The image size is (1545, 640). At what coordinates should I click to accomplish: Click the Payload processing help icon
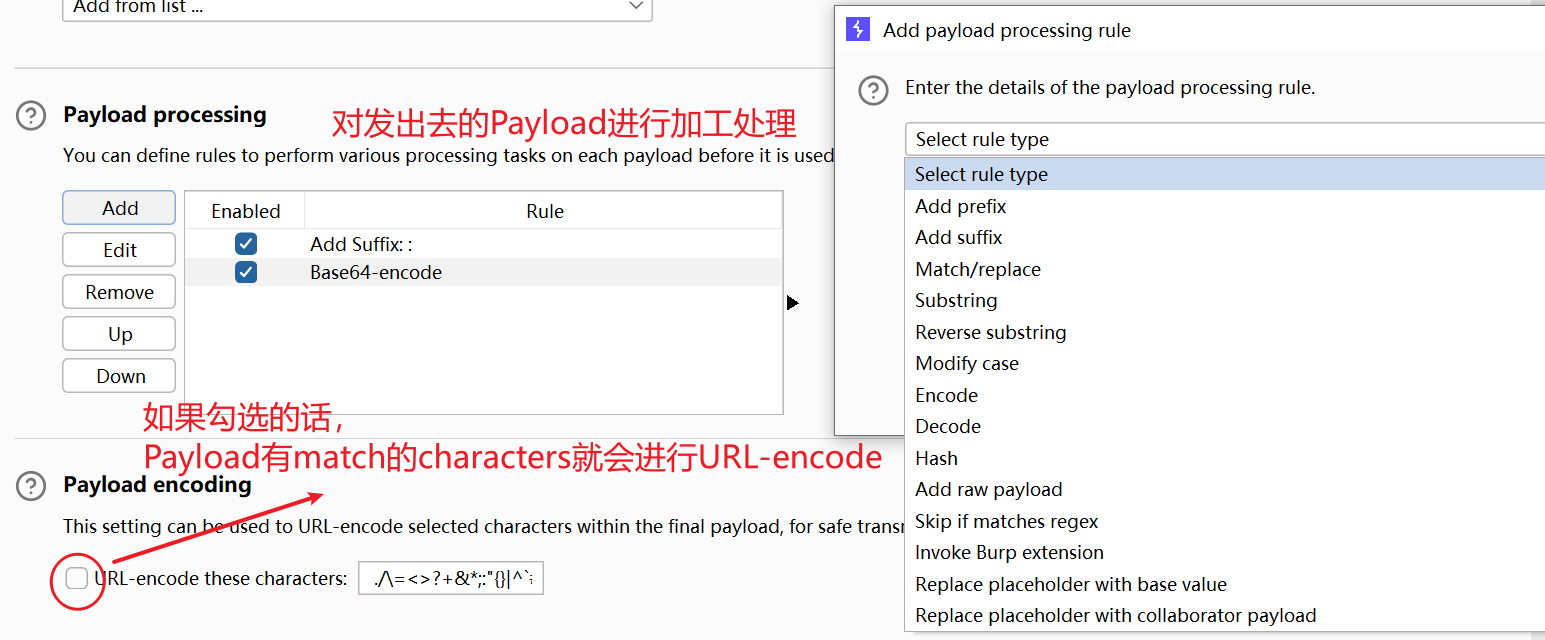point(31,116)
